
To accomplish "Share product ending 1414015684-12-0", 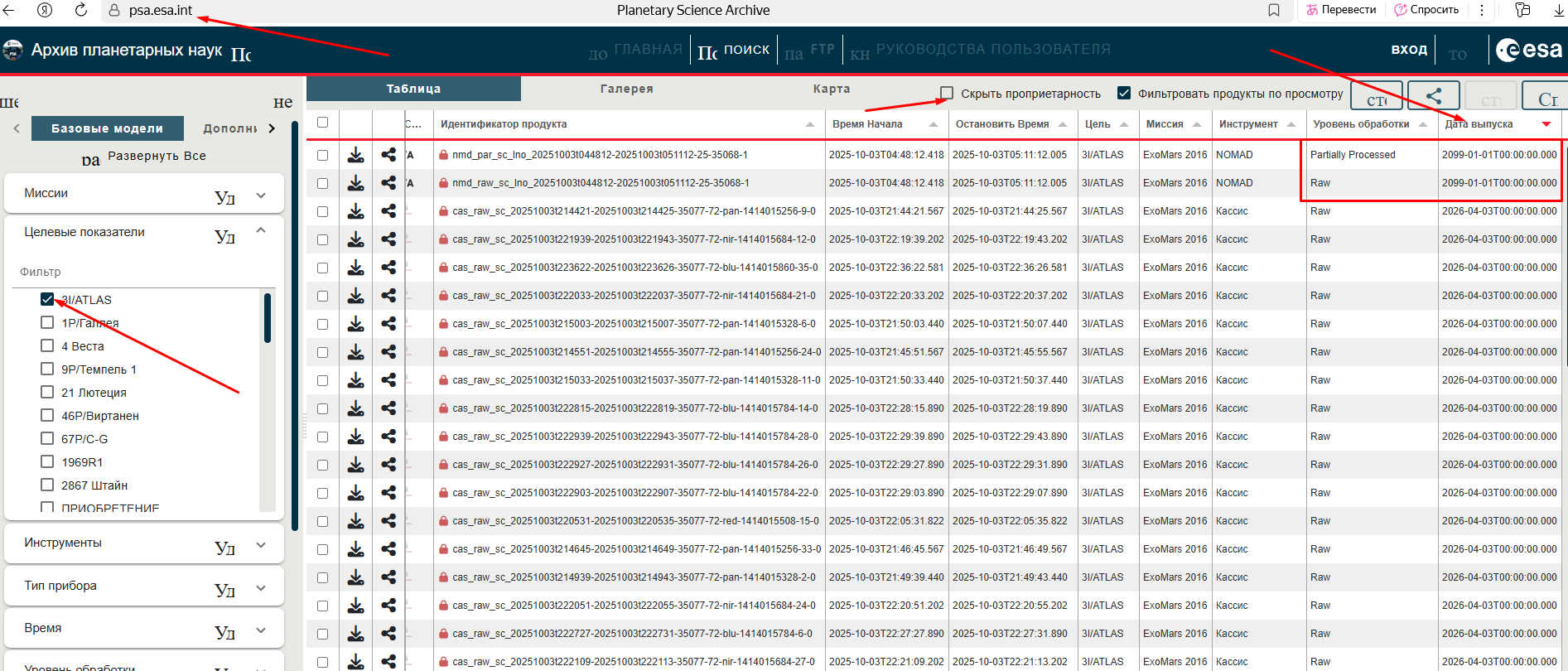I will tap(388, 239).
